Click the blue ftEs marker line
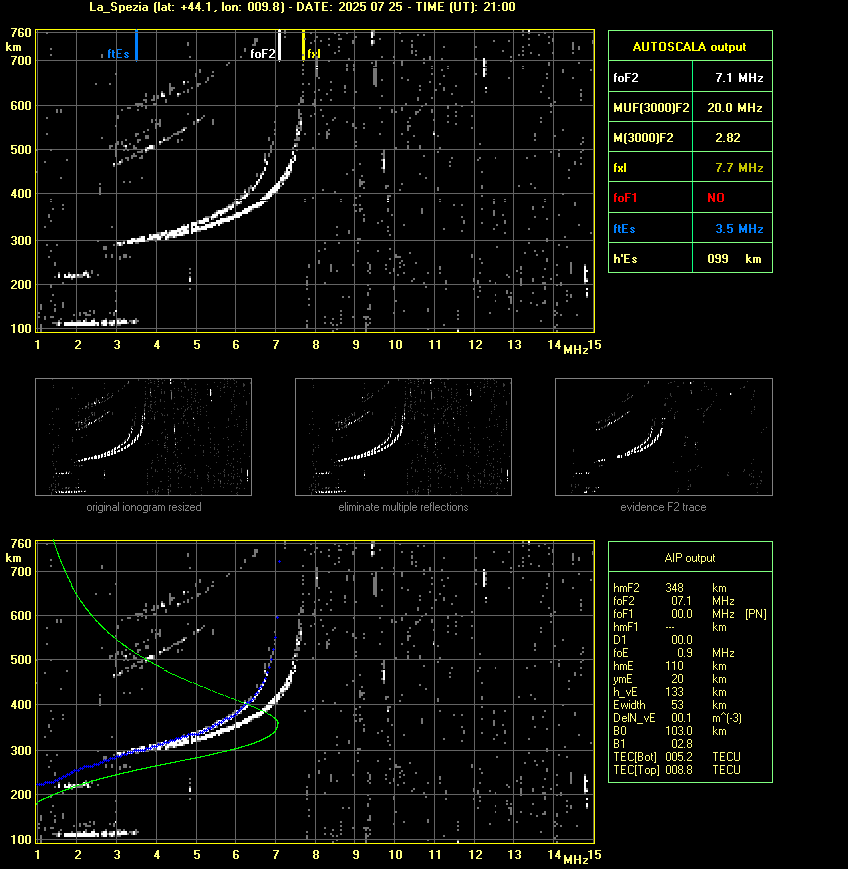This screenshot has width=848, height=869. [x=136, y=45]
